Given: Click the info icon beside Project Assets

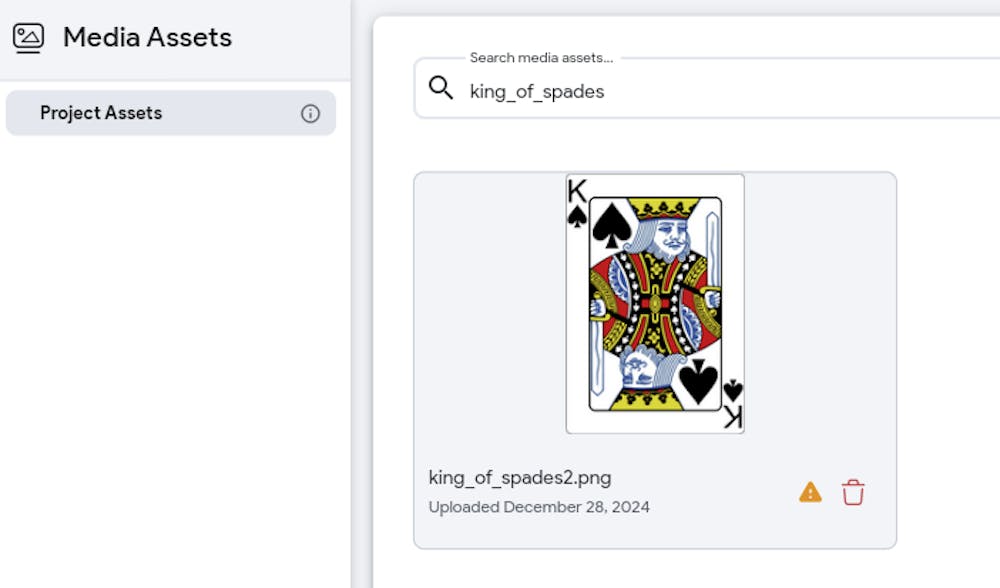Looking at the screenshot, I should pyautogui.click(x=311, y=114).
